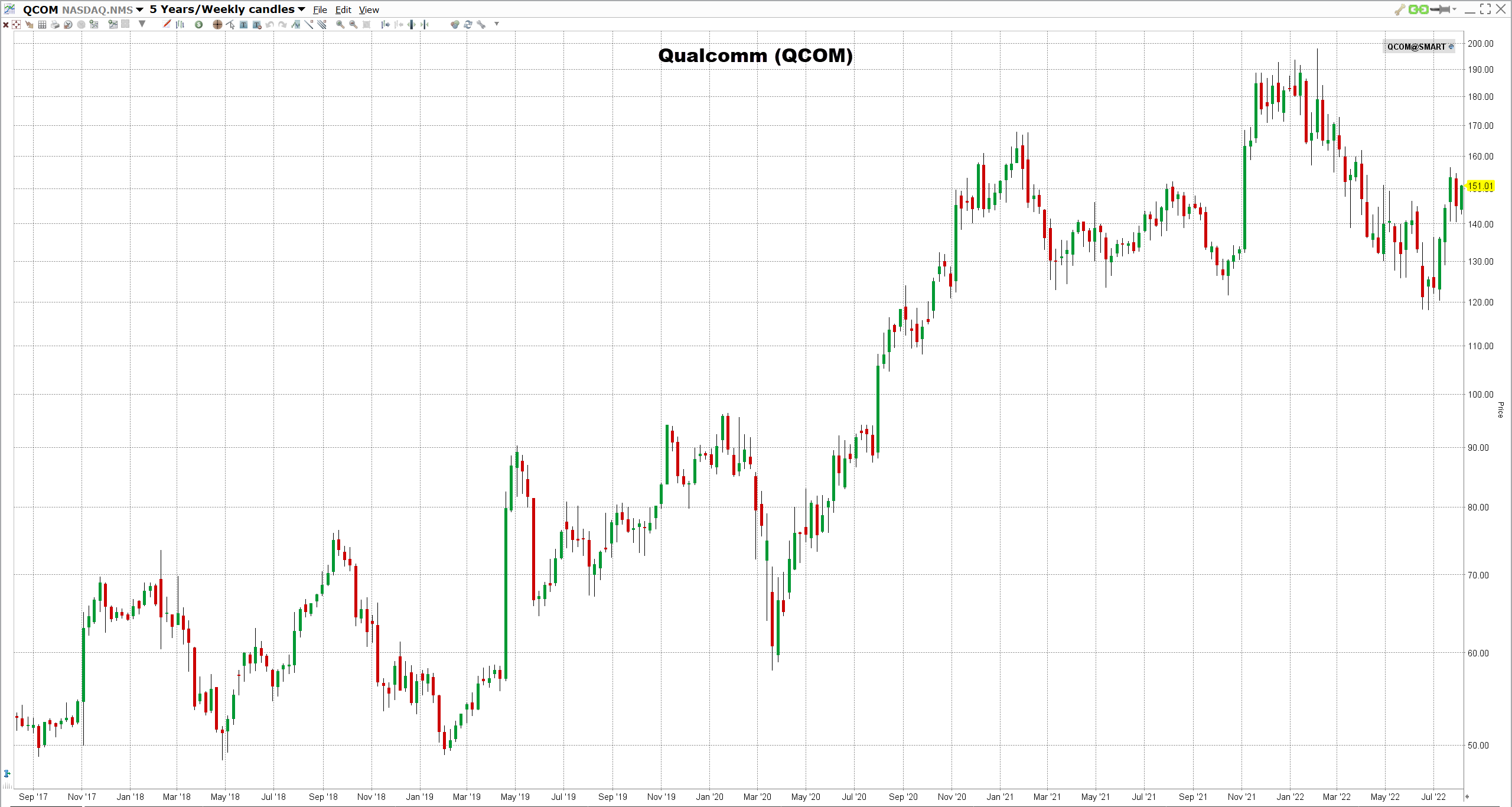Screen dimensions: 1512x807
Task: Click the yellow 151.01 price marker
Action: coord(1480,186)
